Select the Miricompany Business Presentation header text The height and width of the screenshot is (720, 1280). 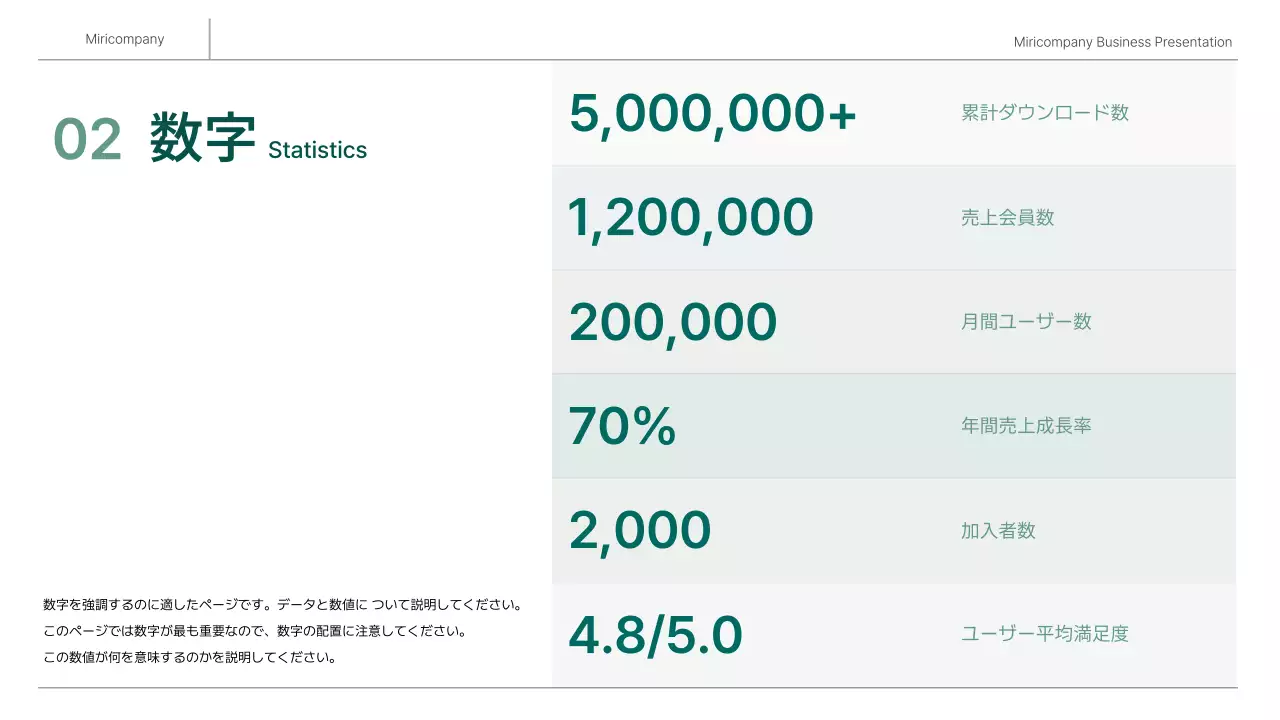coord(1122,42)
